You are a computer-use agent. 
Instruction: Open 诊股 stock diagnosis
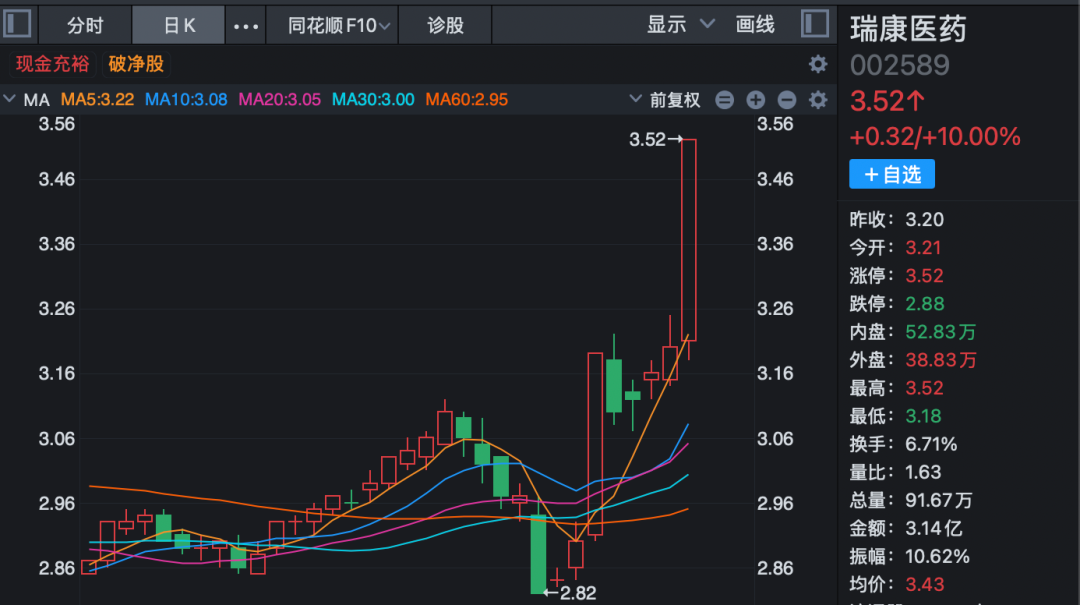[444, 23]
